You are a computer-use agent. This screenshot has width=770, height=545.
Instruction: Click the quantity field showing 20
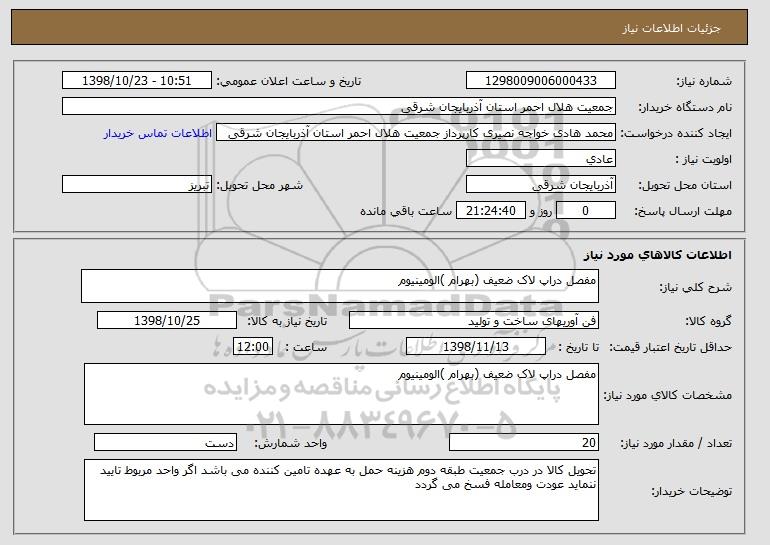[x=524, y=442]
